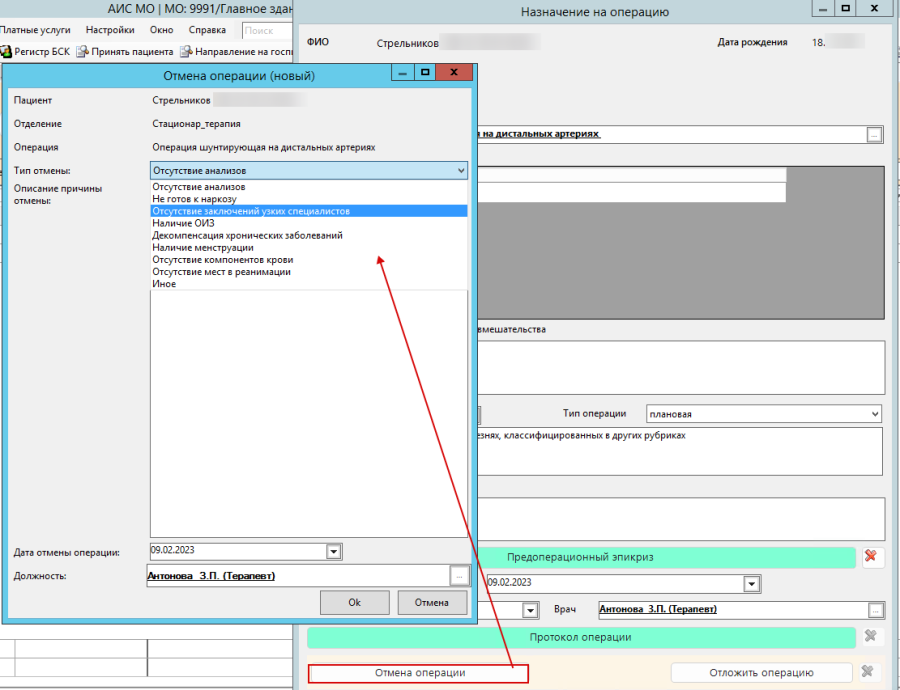Select Отсутствие заключений узких специалистов option
900x690 pixels.
(309, 211)
